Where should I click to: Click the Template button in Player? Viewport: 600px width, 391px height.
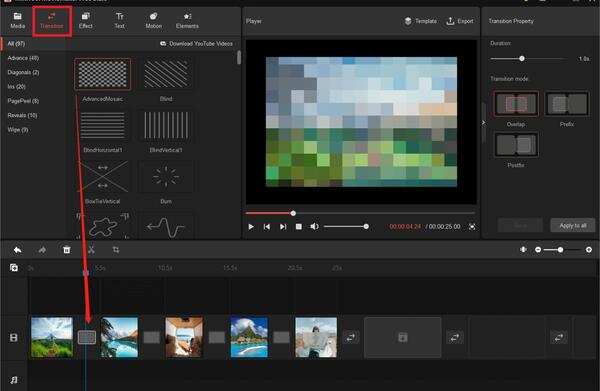[x=421, y=21]
